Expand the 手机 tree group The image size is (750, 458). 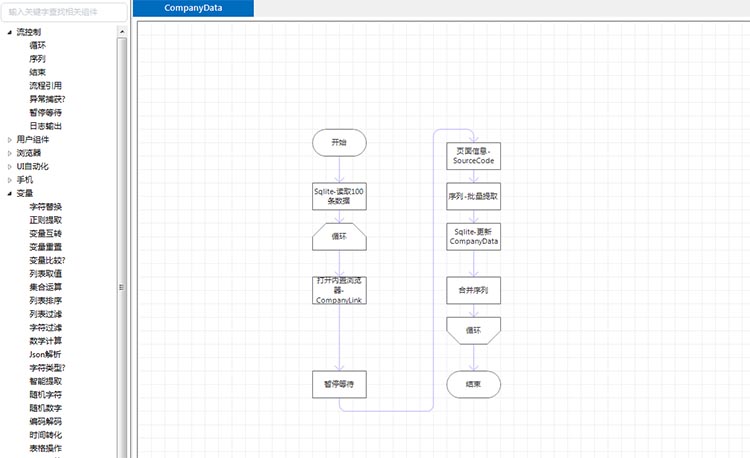point(10,180)
